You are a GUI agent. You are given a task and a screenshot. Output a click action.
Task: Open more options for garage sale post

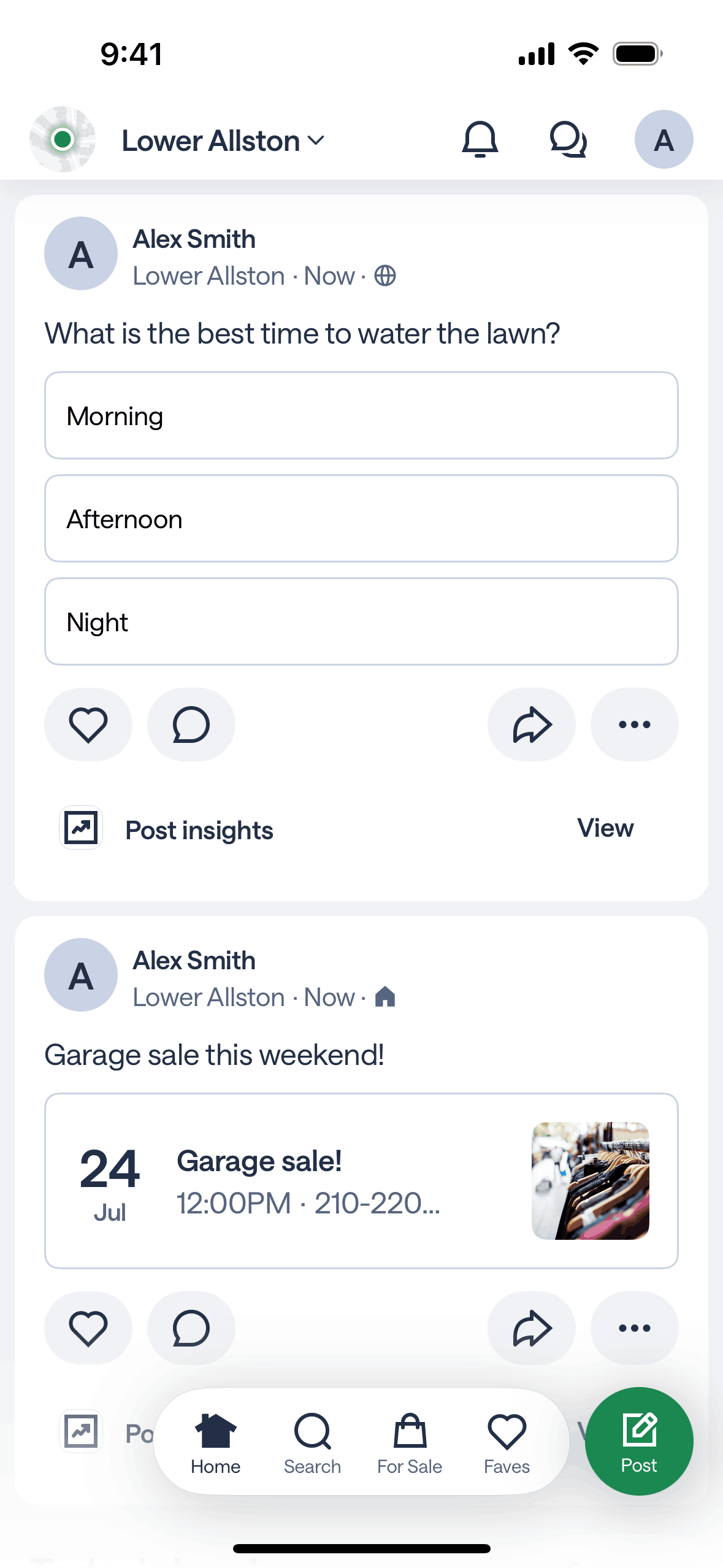tap(635, 1328)
